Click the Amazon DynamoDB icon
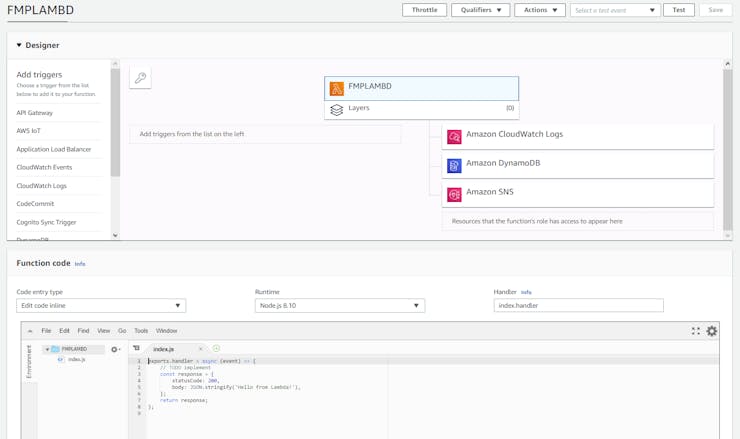The width and height of the screenshot is (740, 439). click(454, 164)
